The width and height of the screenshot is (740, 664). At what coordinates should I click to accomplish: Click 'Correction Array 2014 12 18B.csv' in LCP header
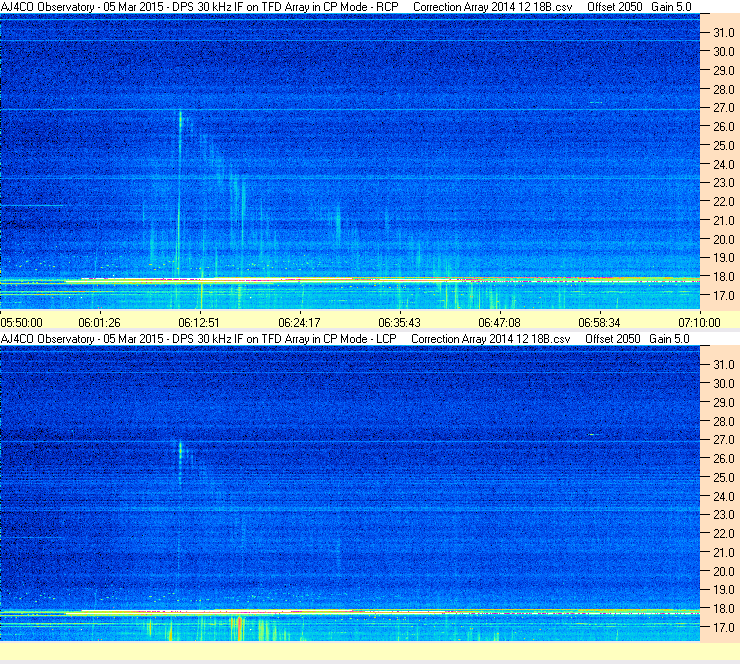[x=491, y=339]
